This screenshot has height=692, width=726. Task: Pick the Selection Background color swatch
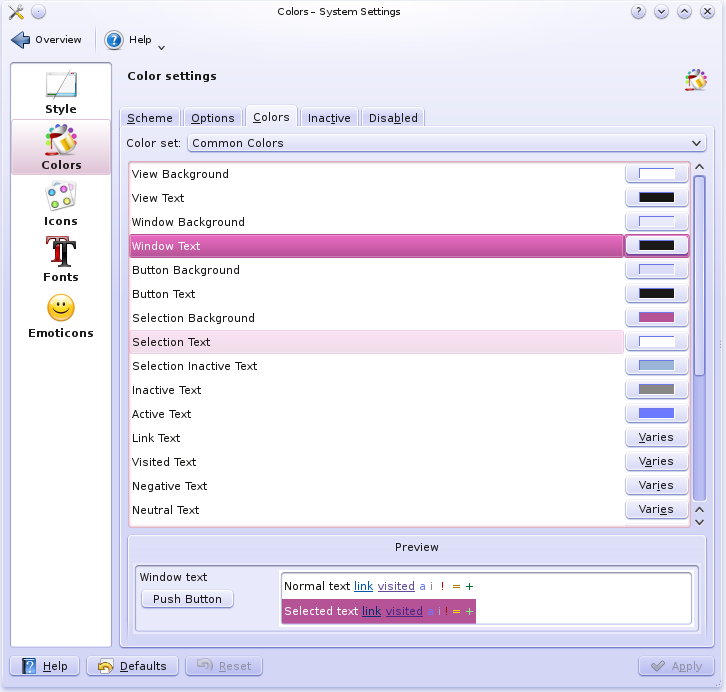coord(657,318)
